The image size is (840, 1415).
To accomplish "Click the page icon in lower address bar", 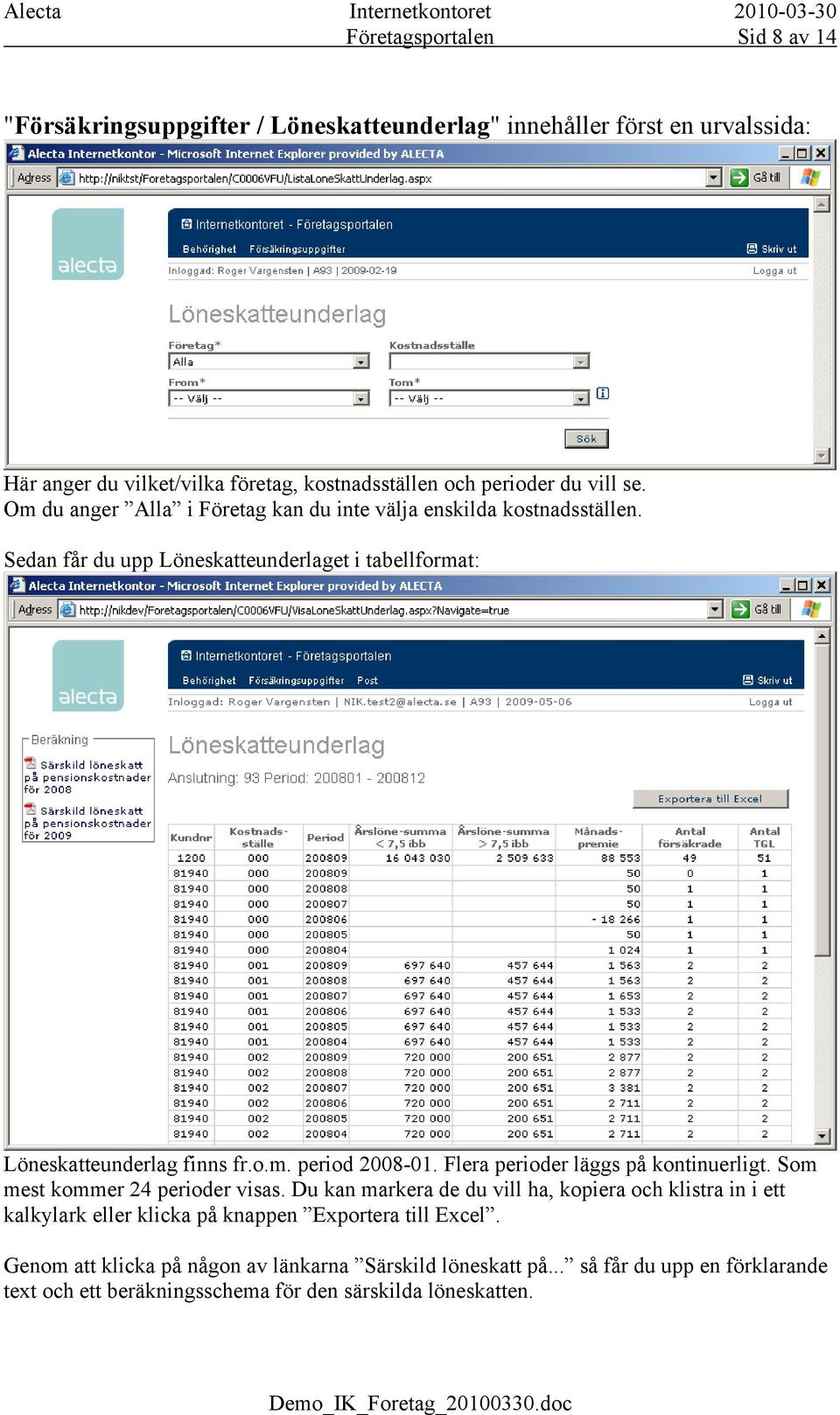I will tap(67, 609).
